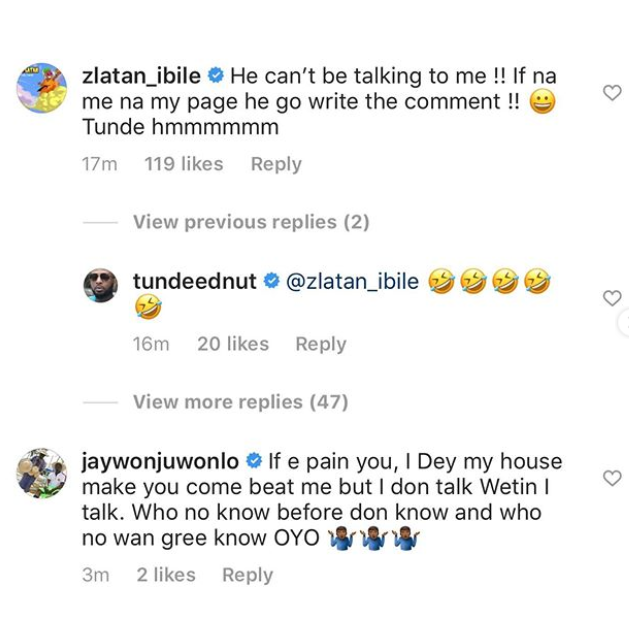Image resolution: width=629 pixels, height=641 pixels.
Task: Click the zlatan_ibile username
Action: click(141, 75)
